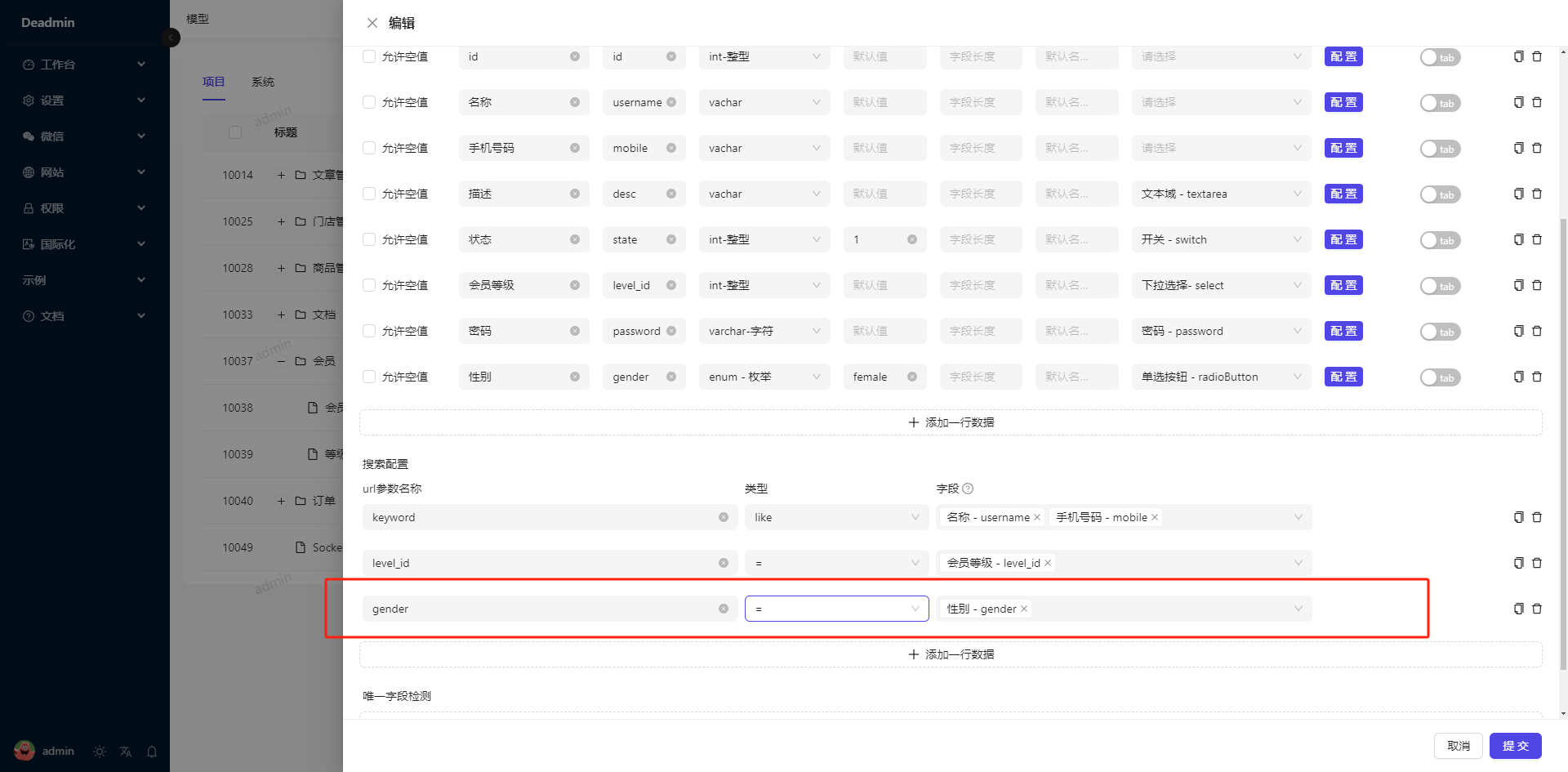The width and height of the screenshot is (1568, 772).
Task: Toggle the tab switch for gender row
Action: pyautogui.click(x=1440, y=377)
